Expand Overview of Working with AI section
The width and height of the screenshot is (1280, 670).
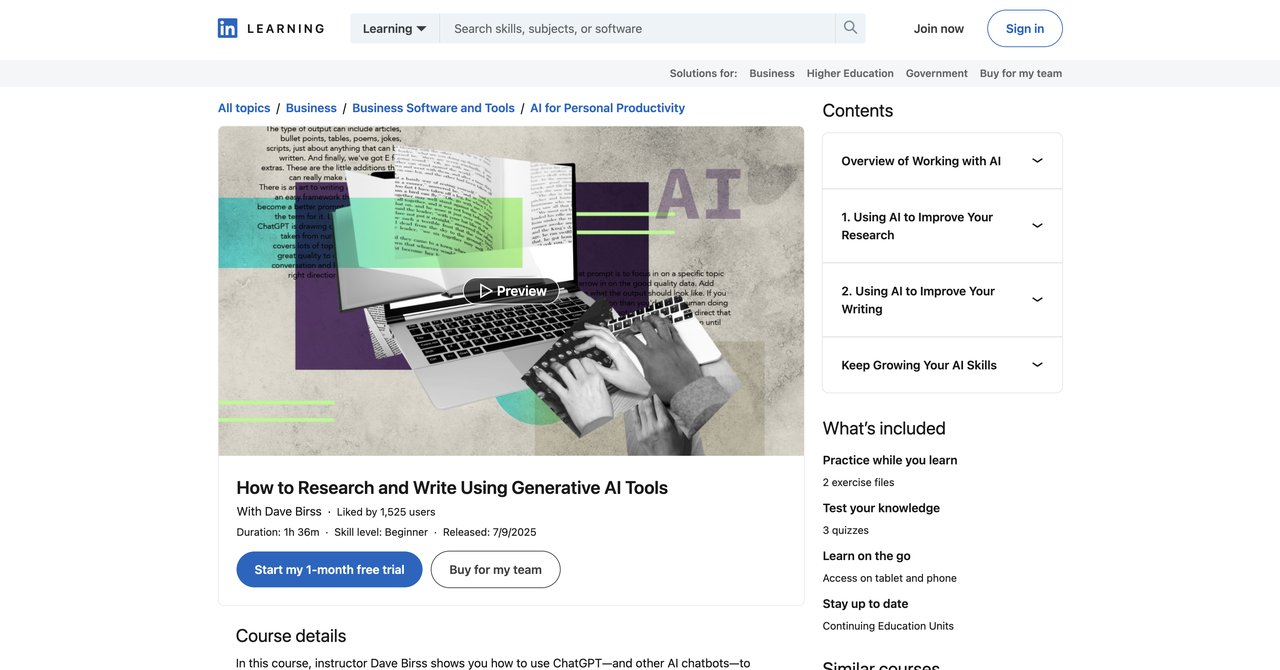pos(942,161)
